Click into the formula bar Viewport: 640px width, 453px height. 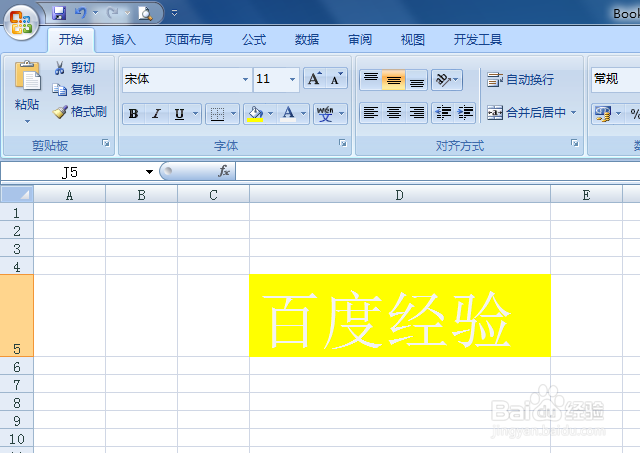tap(438, 171)
